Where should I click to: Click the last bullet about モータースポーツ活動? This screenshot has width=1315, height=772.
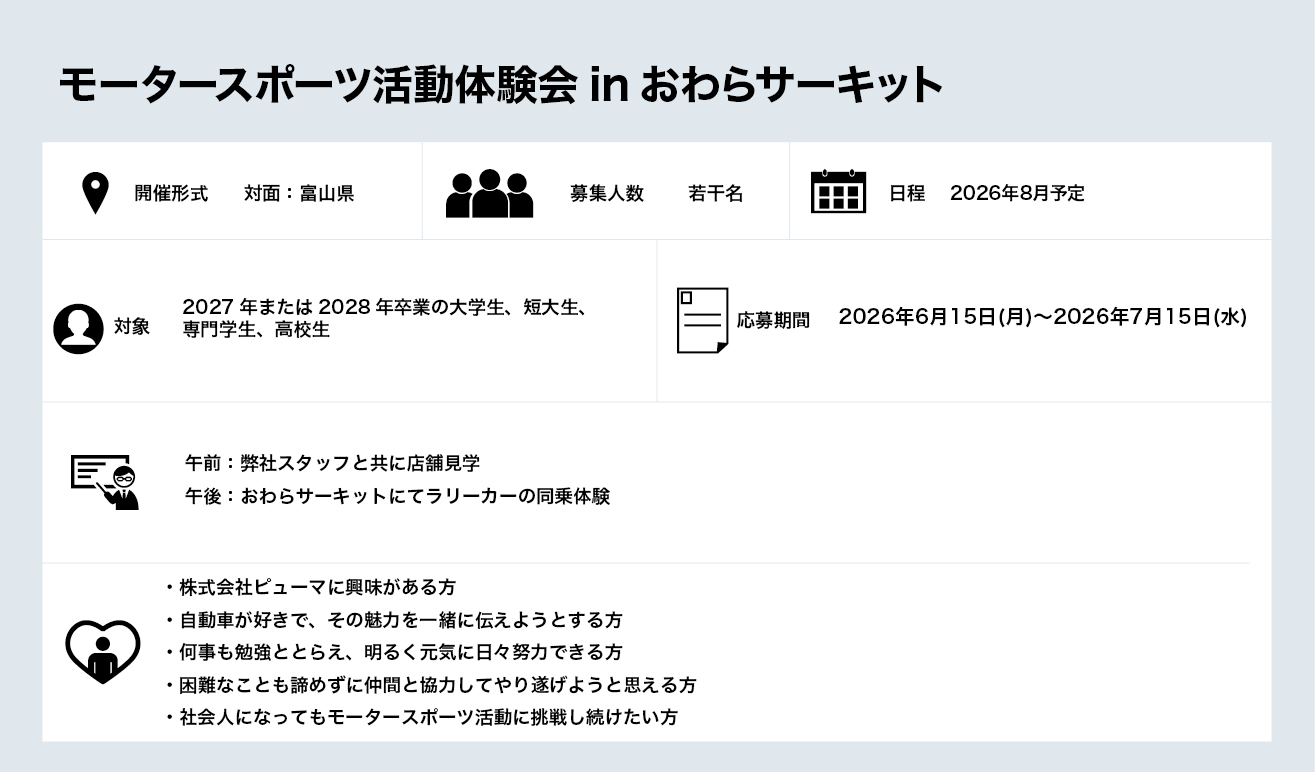point(427,717)
